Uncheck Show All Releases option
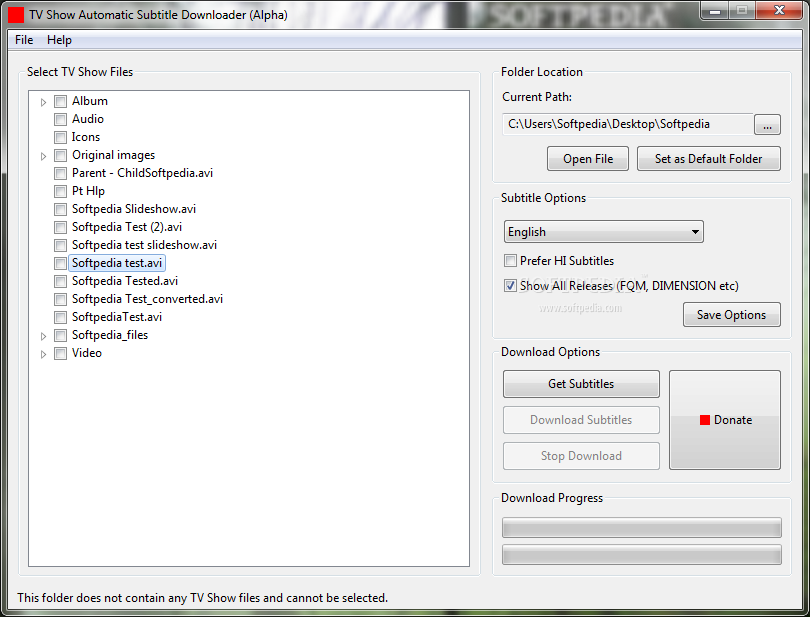 (510, 285)
